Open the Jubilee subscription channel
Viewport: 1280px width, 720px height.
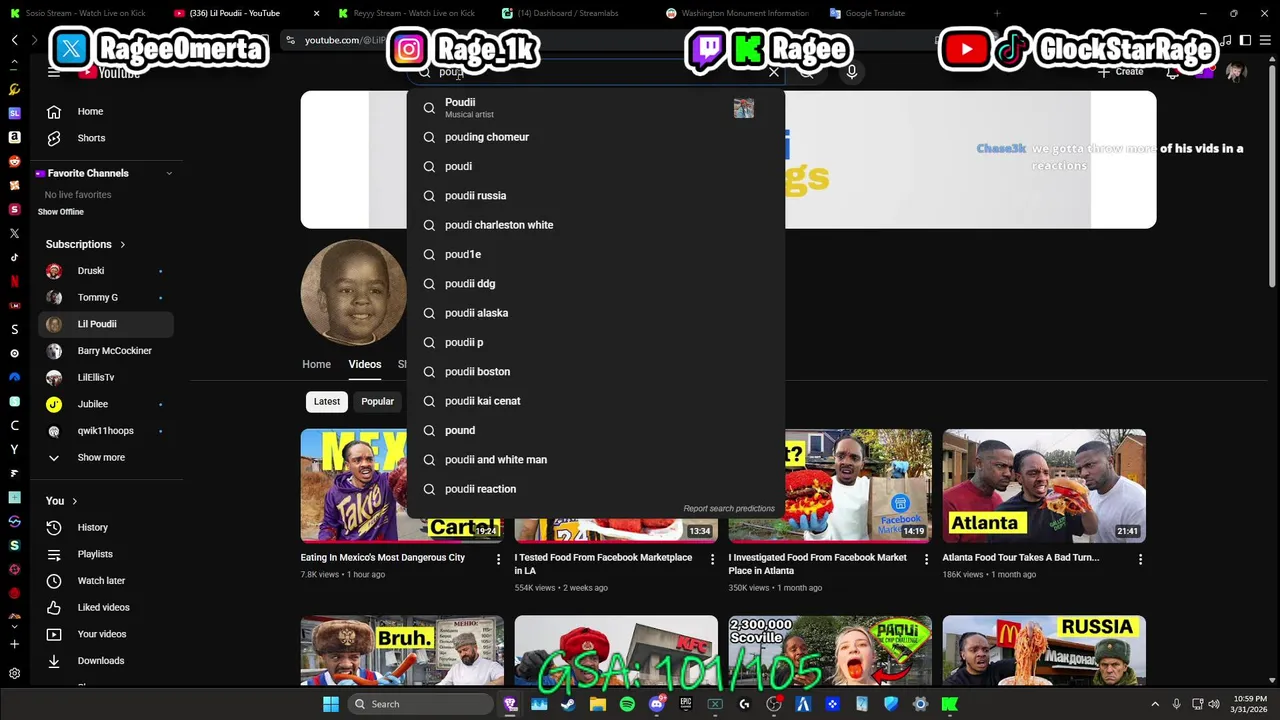point(105,404)
